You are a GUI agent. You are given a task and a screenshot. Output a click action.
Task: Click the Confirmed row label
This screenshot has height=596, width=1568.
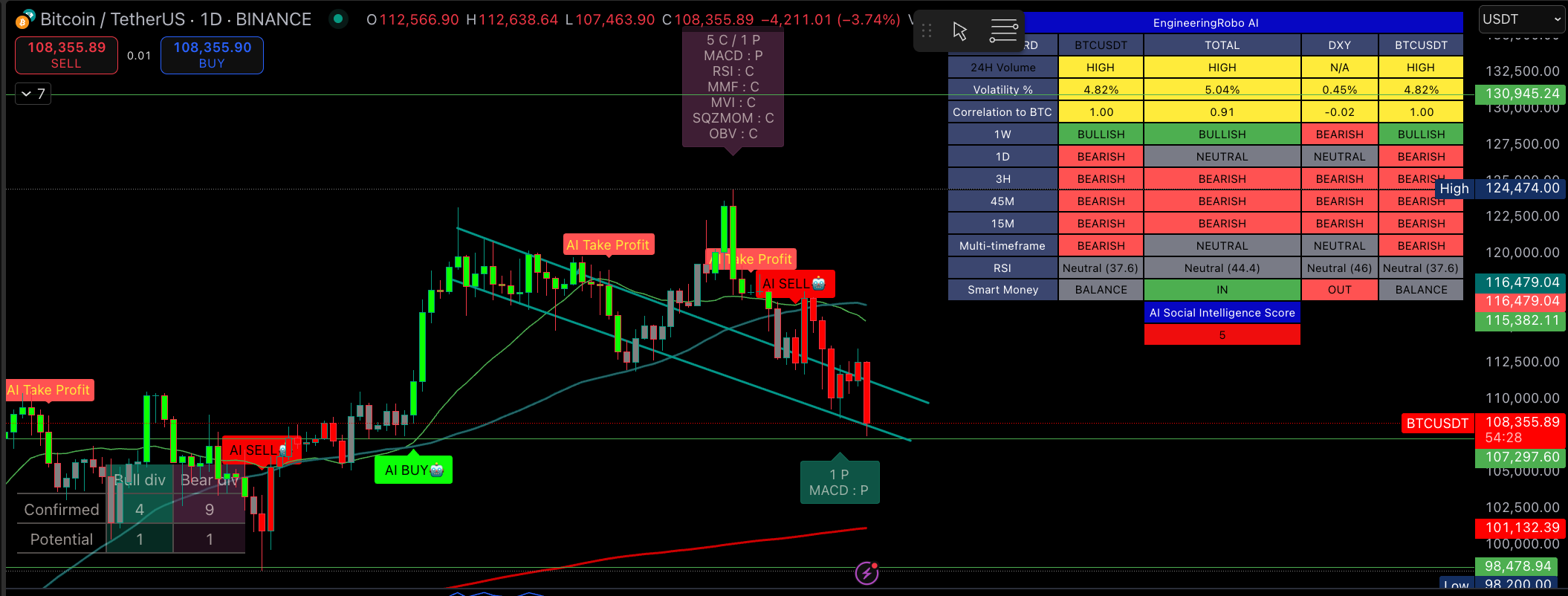[62, 510]
